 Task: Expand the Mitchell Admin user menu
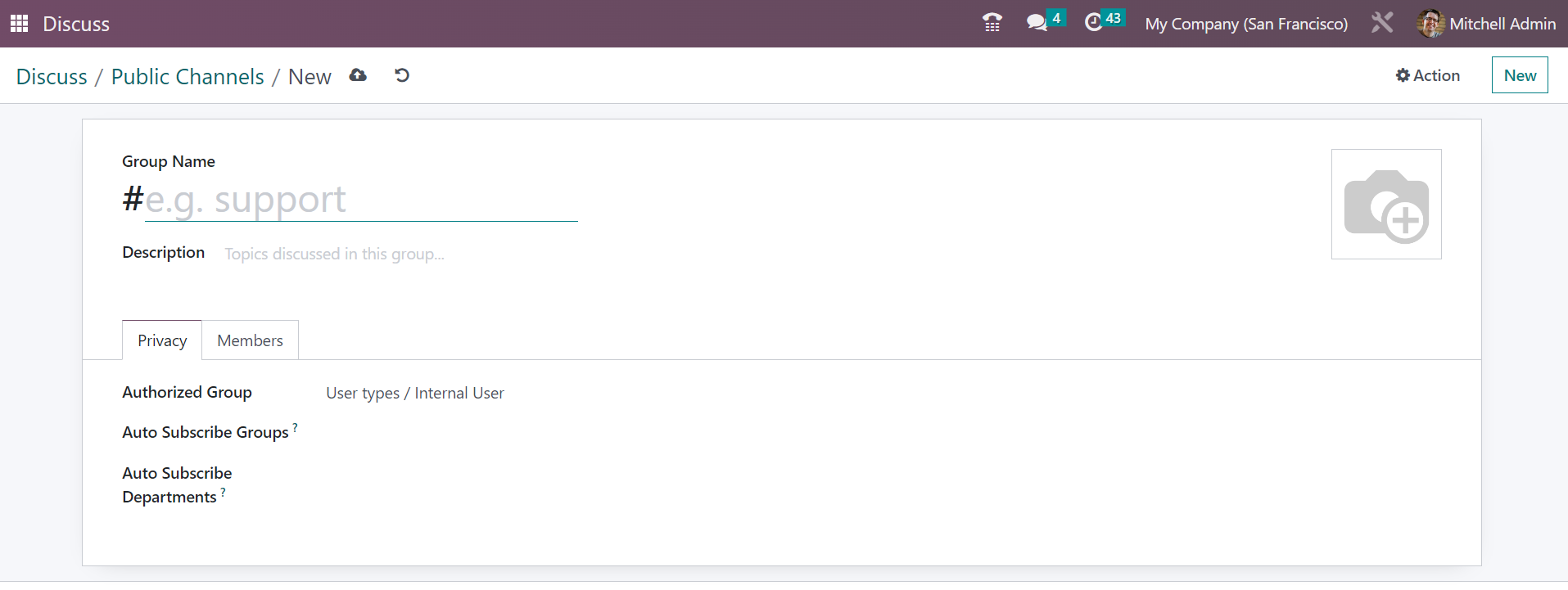[x=1502, y=24]
